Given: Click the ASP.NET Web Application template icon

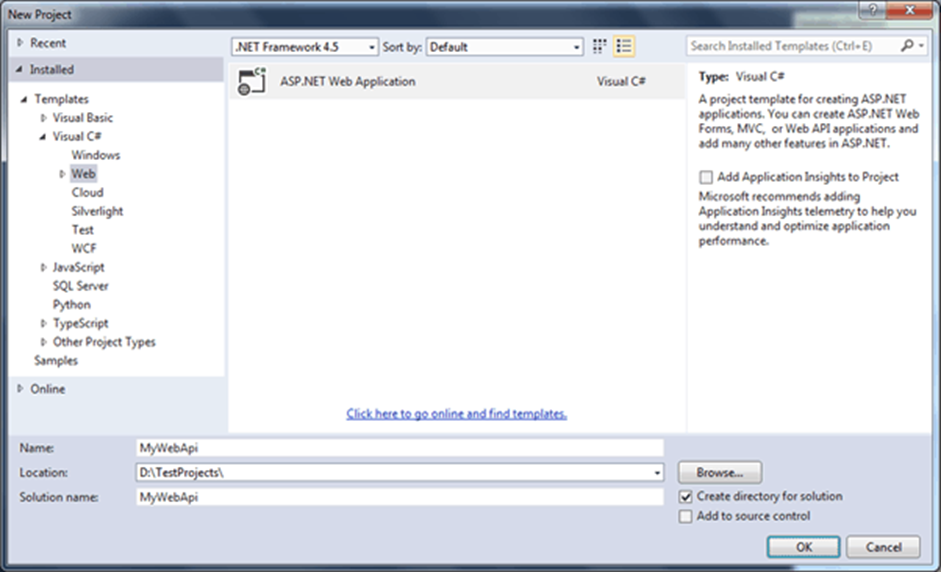Looking at the screenshot, I should [252, 81].
